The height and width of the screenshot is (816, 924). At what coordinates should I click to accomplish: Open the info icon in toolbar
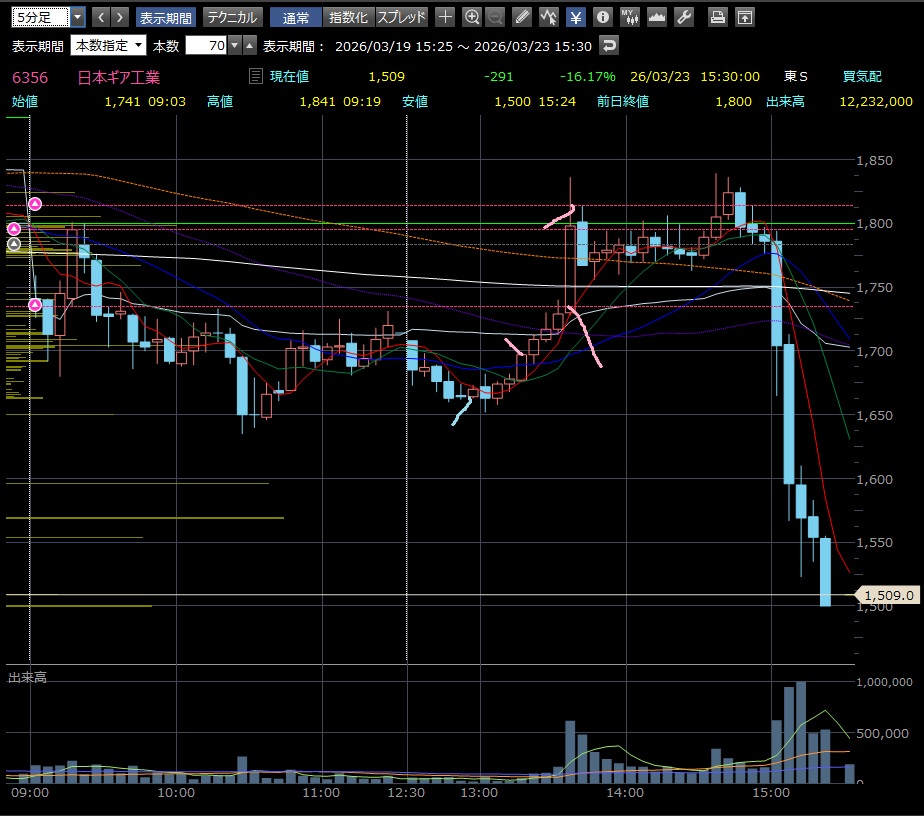(602, 17)
